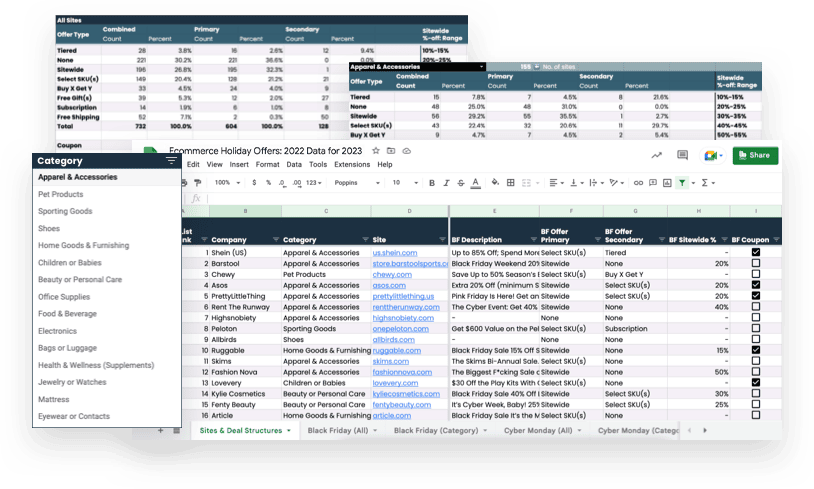Star the Ecommerce Holiday Offers document
Screen dimensions: 814x489
[x=377, y=150]
